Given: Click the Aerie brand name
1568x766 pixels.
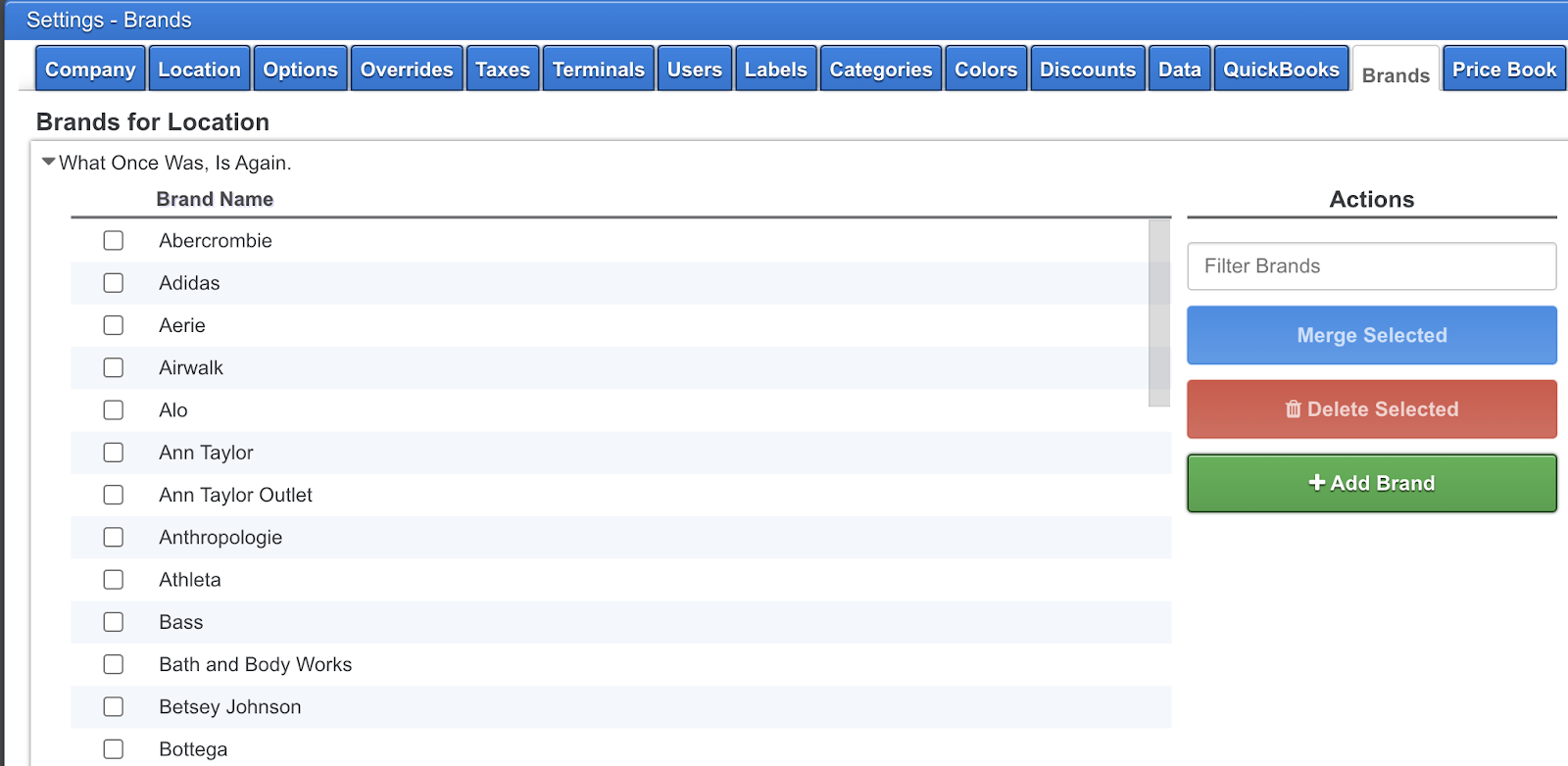Looking at the screenshot, I should 182,325.
